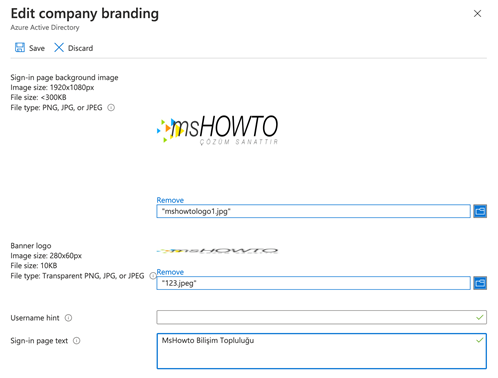Click the green checkmark in Username hint field
Screen dimensions: 498x378
480,317
